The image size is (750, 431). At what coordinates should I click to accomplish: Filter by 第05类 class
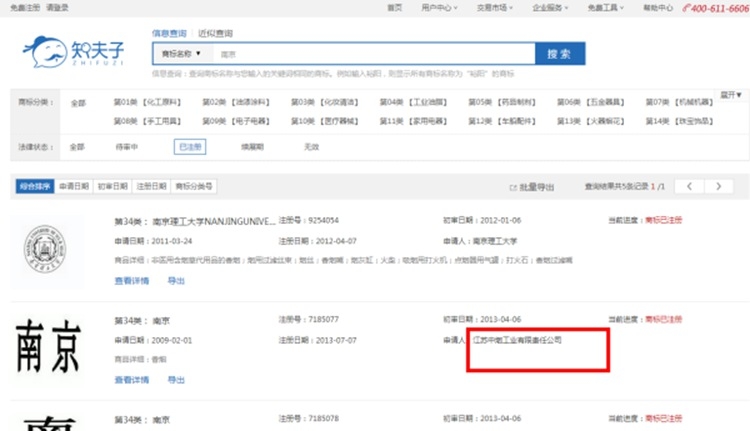coord(502,102)
